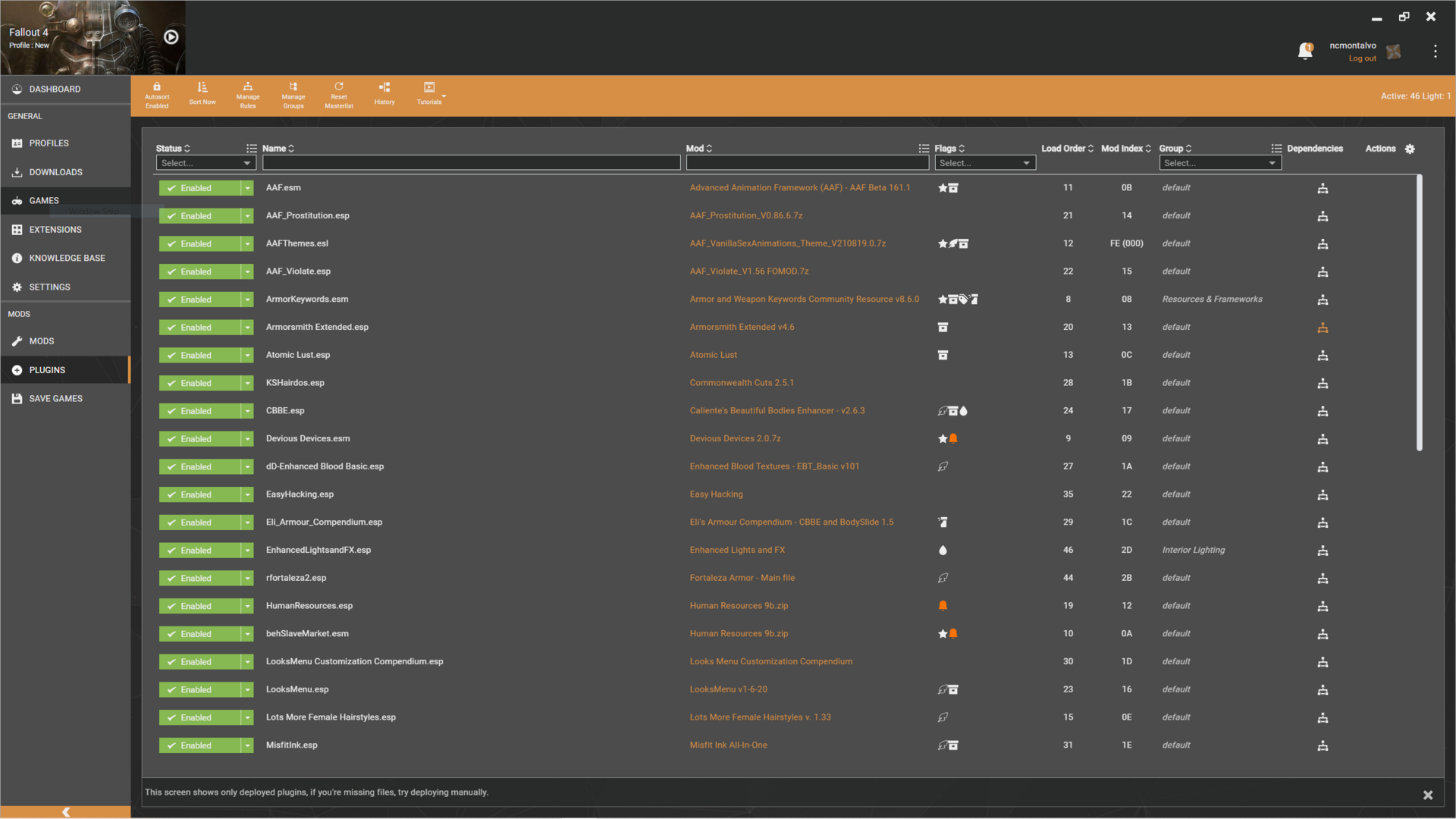Sort plugins by the Name column header

278,149
